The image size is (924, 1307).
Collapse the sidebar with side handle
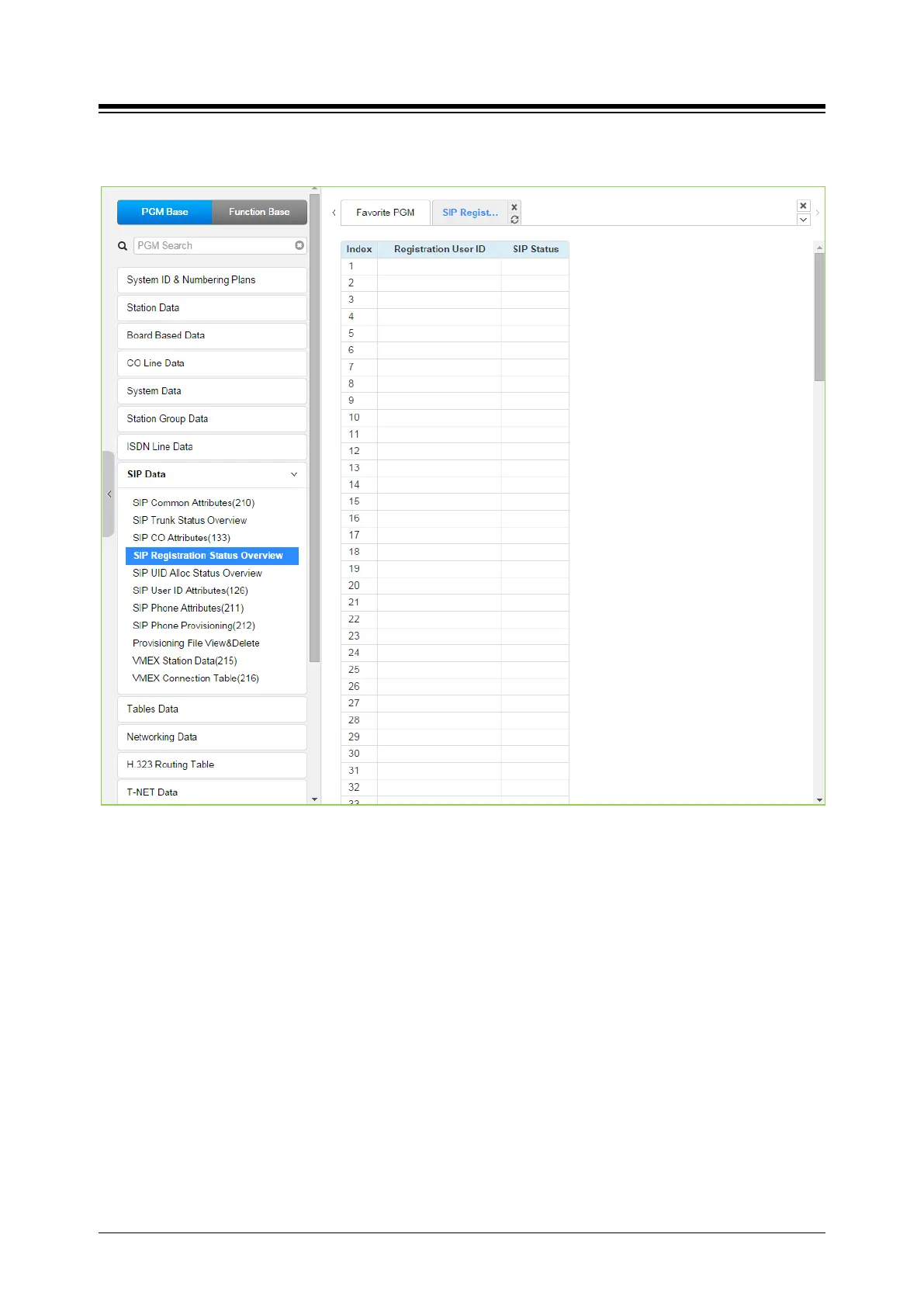pyautogui.click(x=109, y=494)
